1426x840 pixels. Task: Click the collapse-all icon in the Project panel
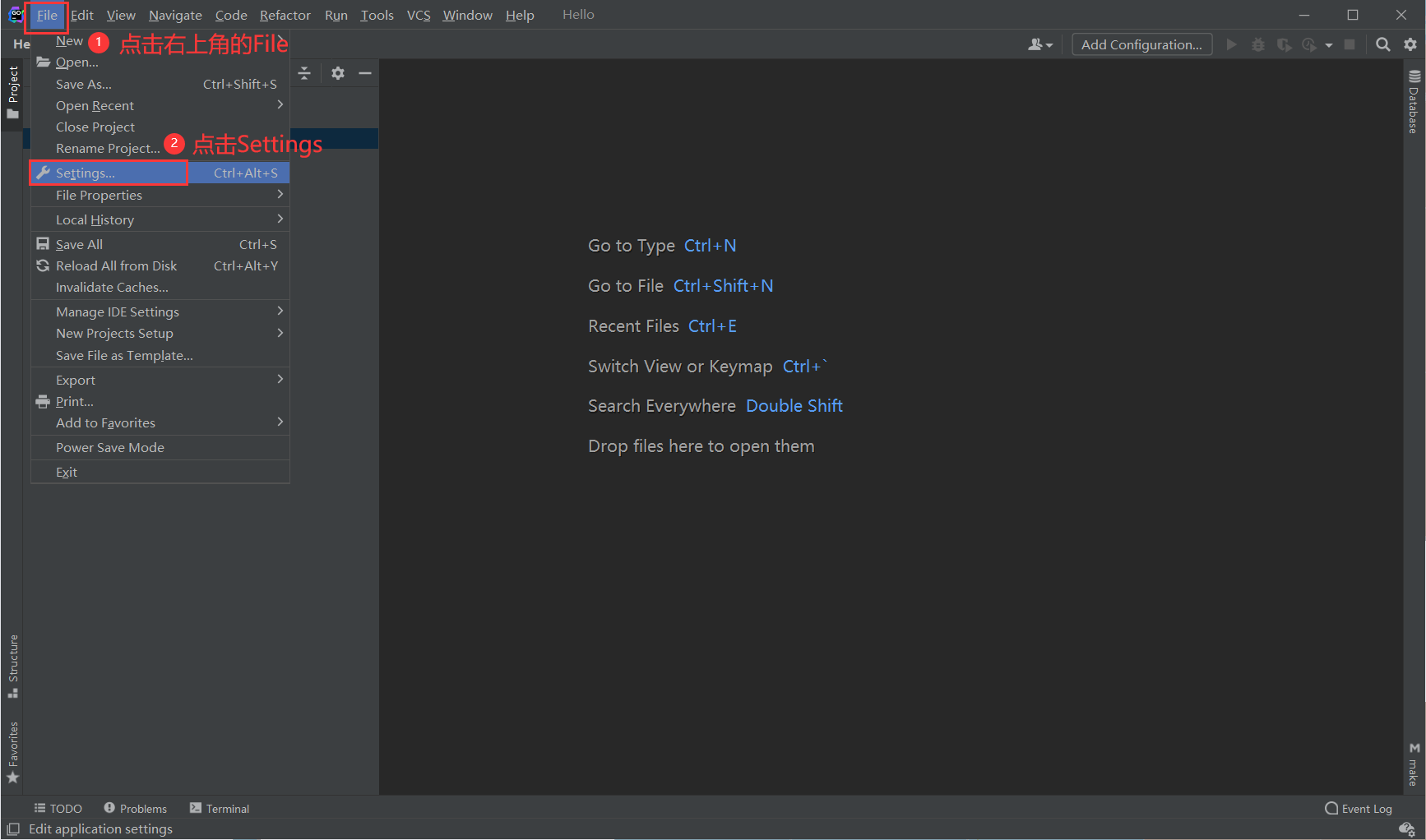pos(304,73)
